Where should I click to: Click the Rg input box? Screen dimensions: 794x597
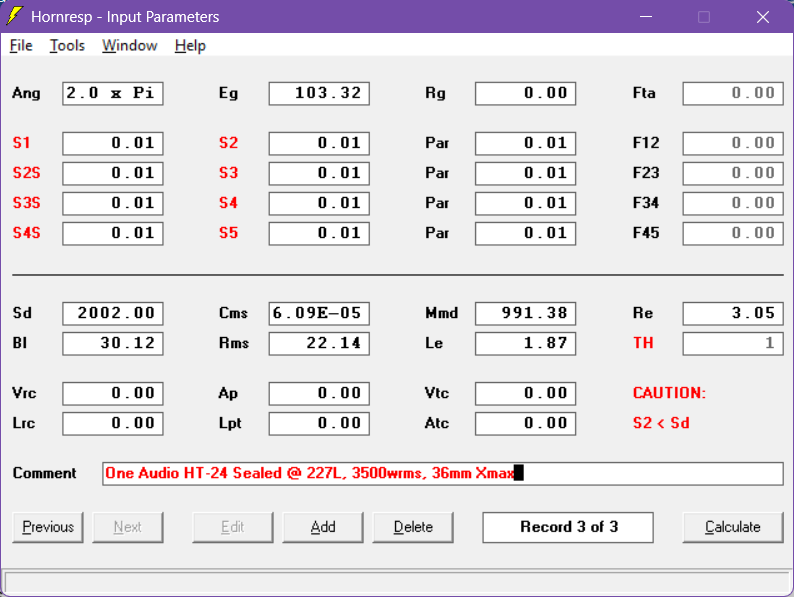click(525, 94)
